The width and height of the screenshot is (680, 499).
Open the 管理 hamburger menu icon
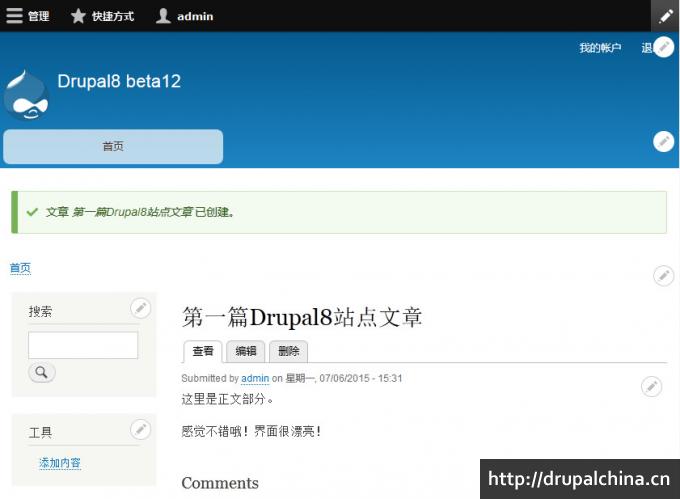[x=14, y=16]
